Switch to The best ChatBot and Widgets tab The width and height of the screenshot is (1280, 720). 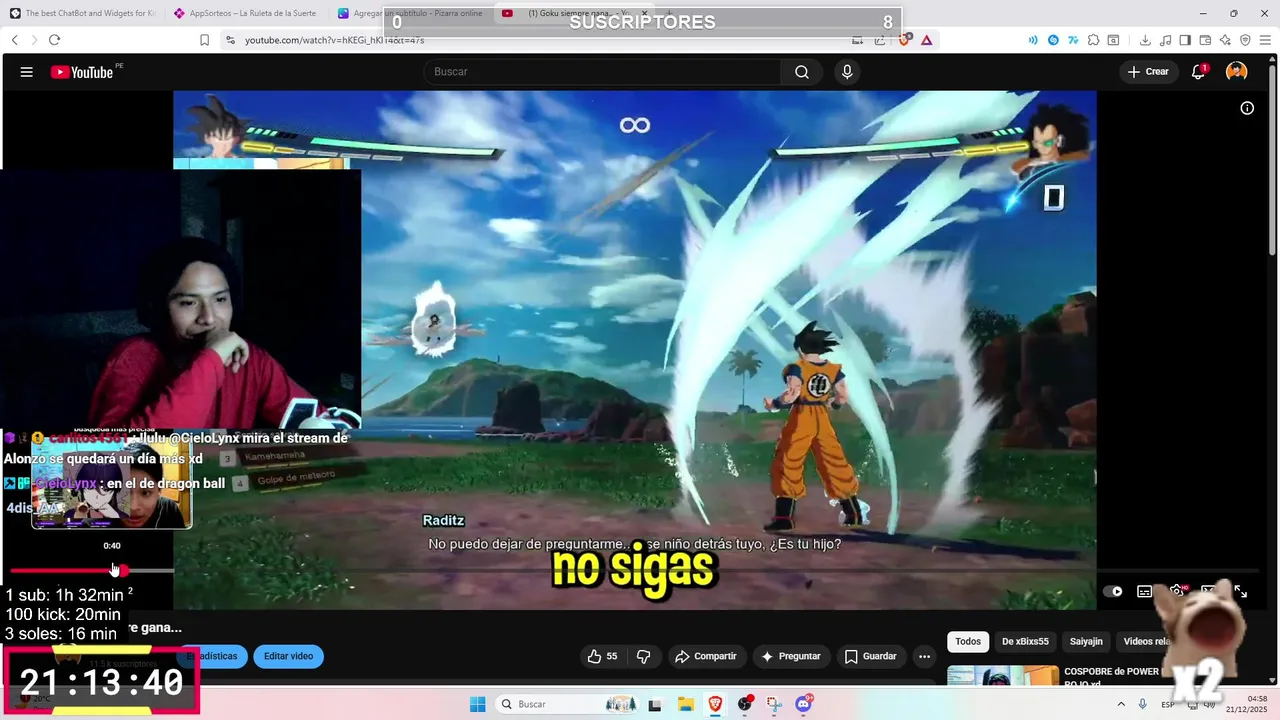(x=82, y=13)
